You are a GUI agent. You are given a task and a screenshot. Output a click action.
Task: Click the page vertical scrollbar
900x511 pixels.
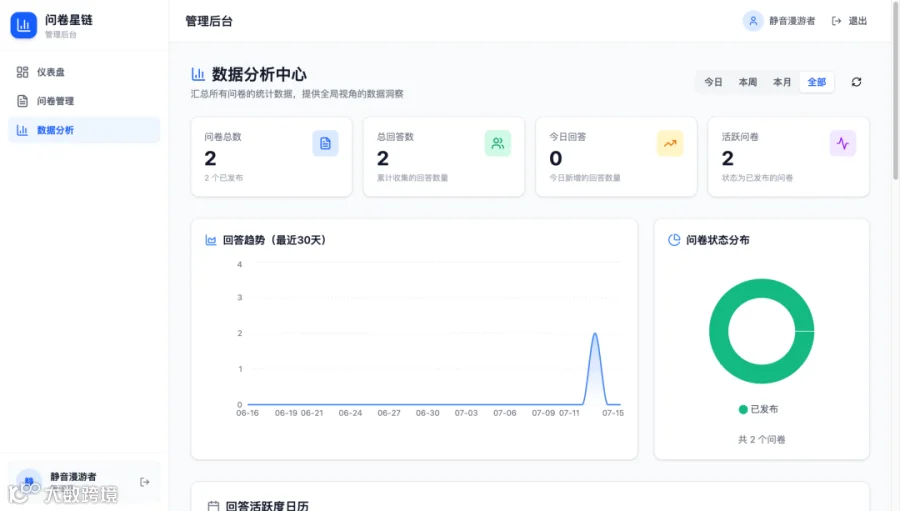click(x=895, y=92)
